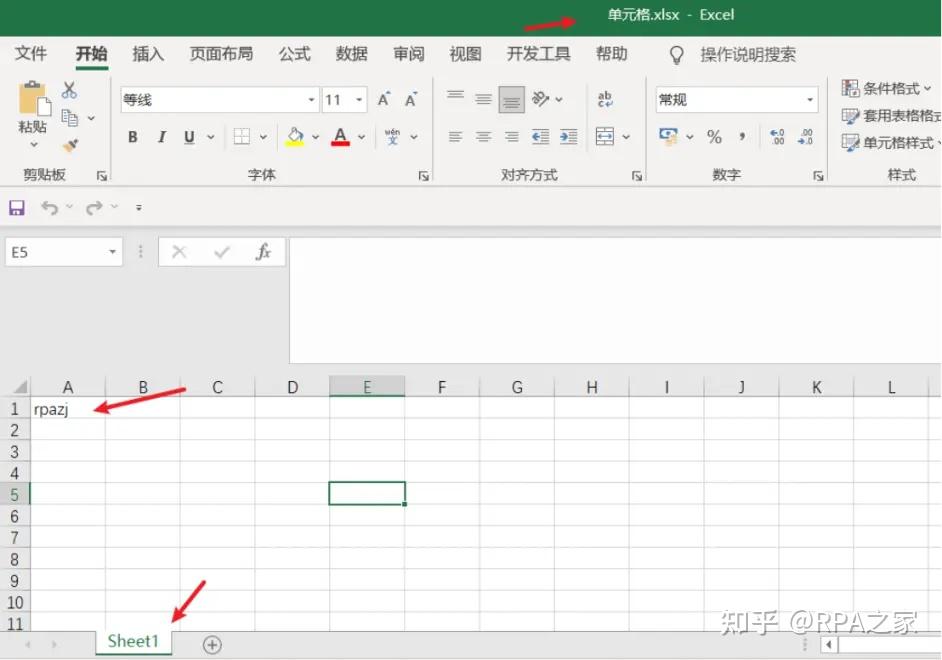Click the Insert Function fx icon
This screenshot has width=942, height=660.
click(263, 251)
